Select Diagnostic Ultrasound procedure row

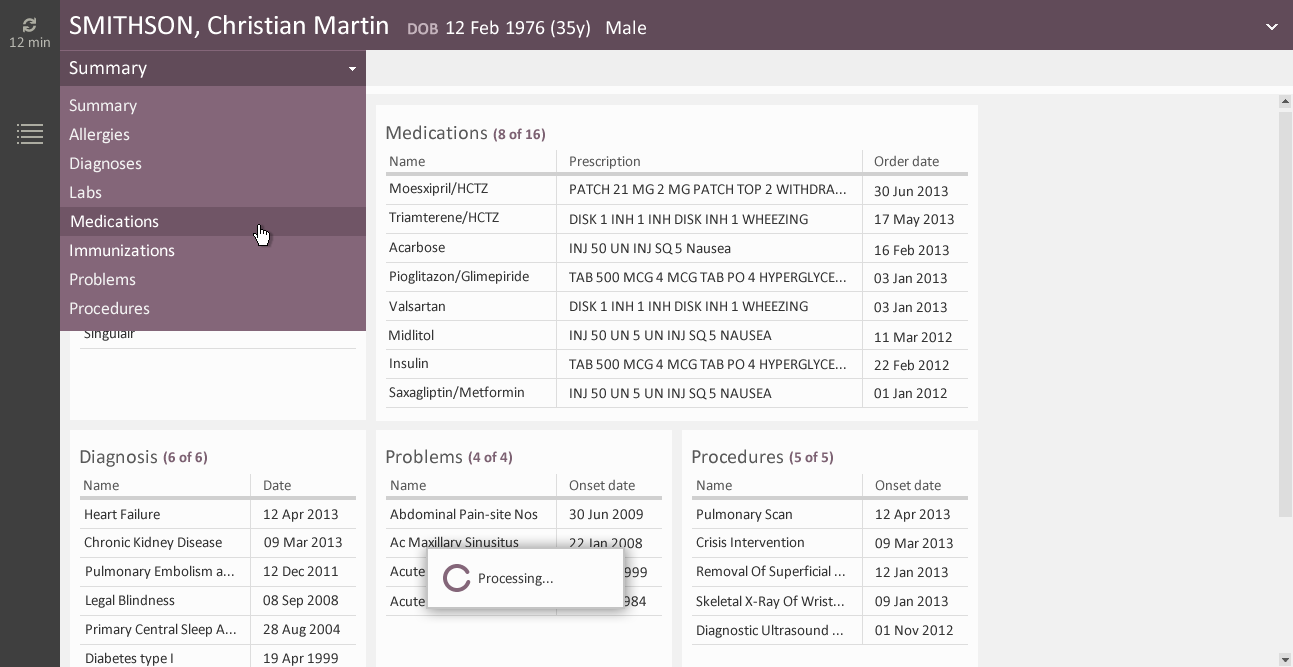click(x=830, y=630)
